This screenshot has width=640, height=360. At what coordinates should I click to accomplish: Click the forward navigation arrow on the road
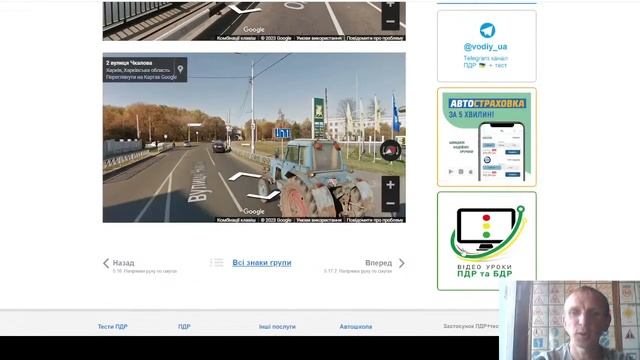point(244,176)
